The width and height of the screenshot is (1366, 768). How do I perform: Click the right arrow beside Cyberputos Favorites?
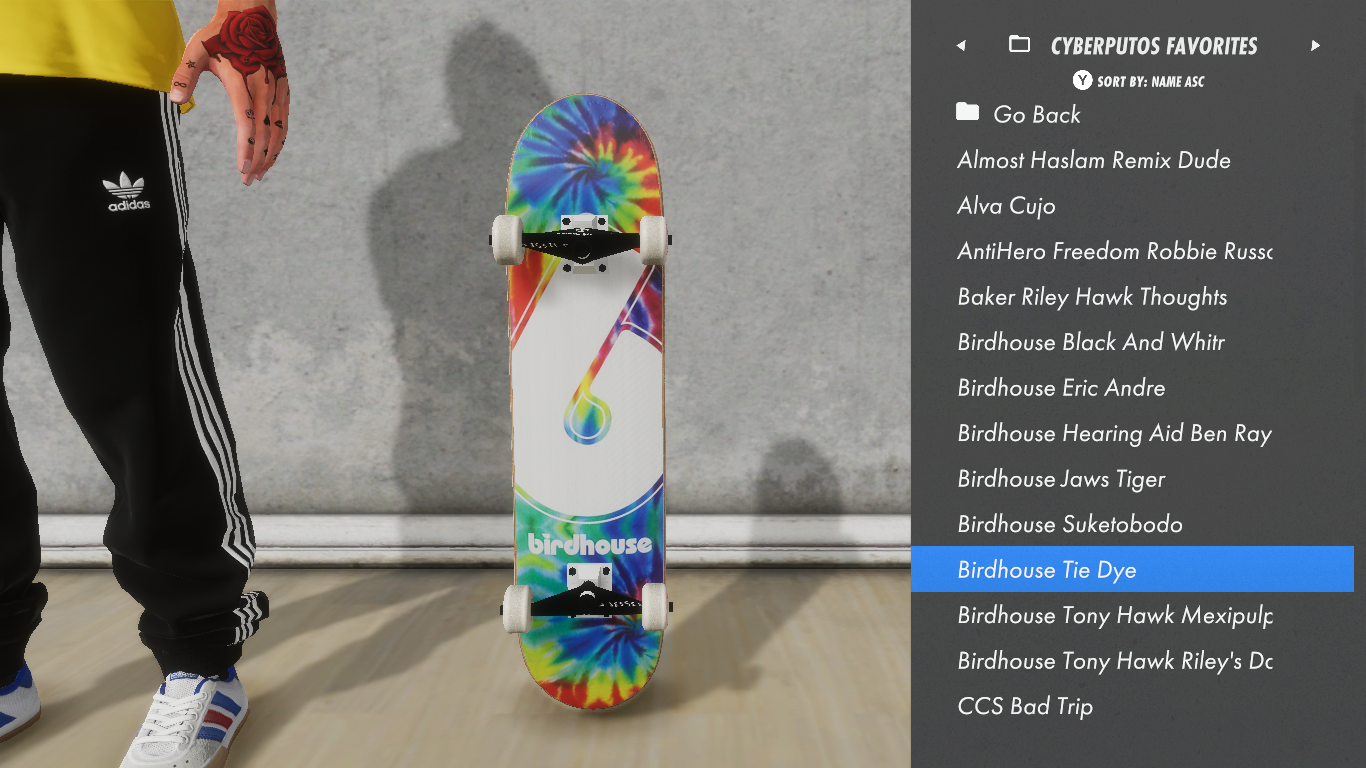1315,46
